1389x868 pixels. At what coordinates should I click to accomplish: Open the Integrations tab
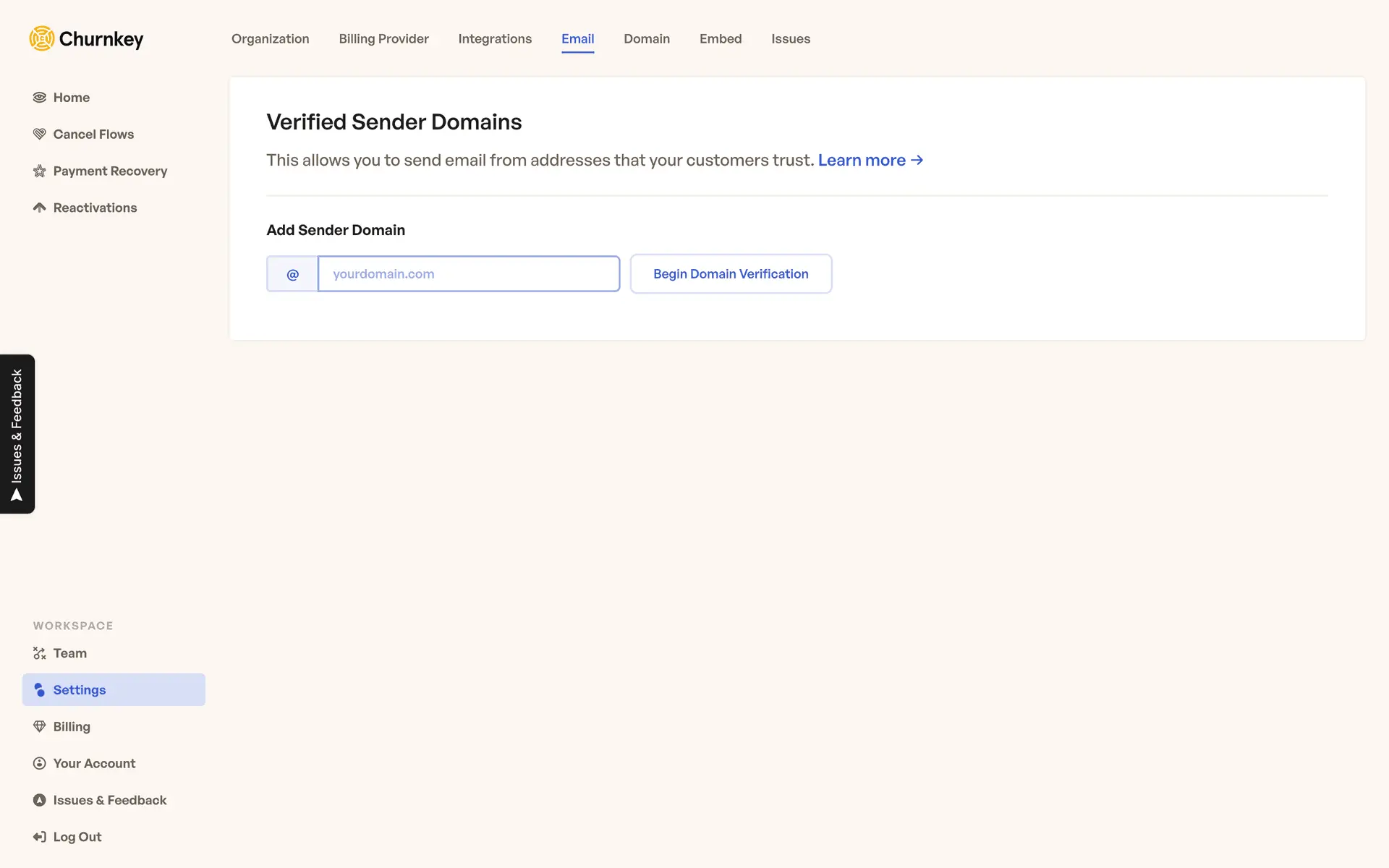click(x=495, y=39)
